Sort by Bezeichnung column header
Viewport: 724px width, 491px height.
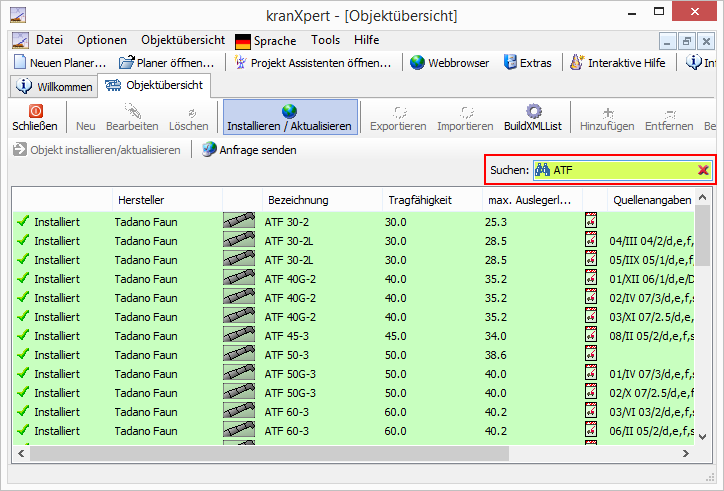[297, 200]
